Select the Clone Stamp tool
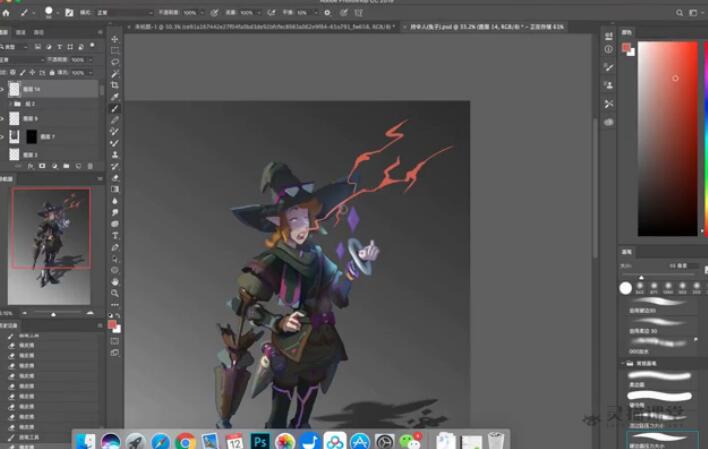Viewport: 708px width, 449px height. (115, 154)
